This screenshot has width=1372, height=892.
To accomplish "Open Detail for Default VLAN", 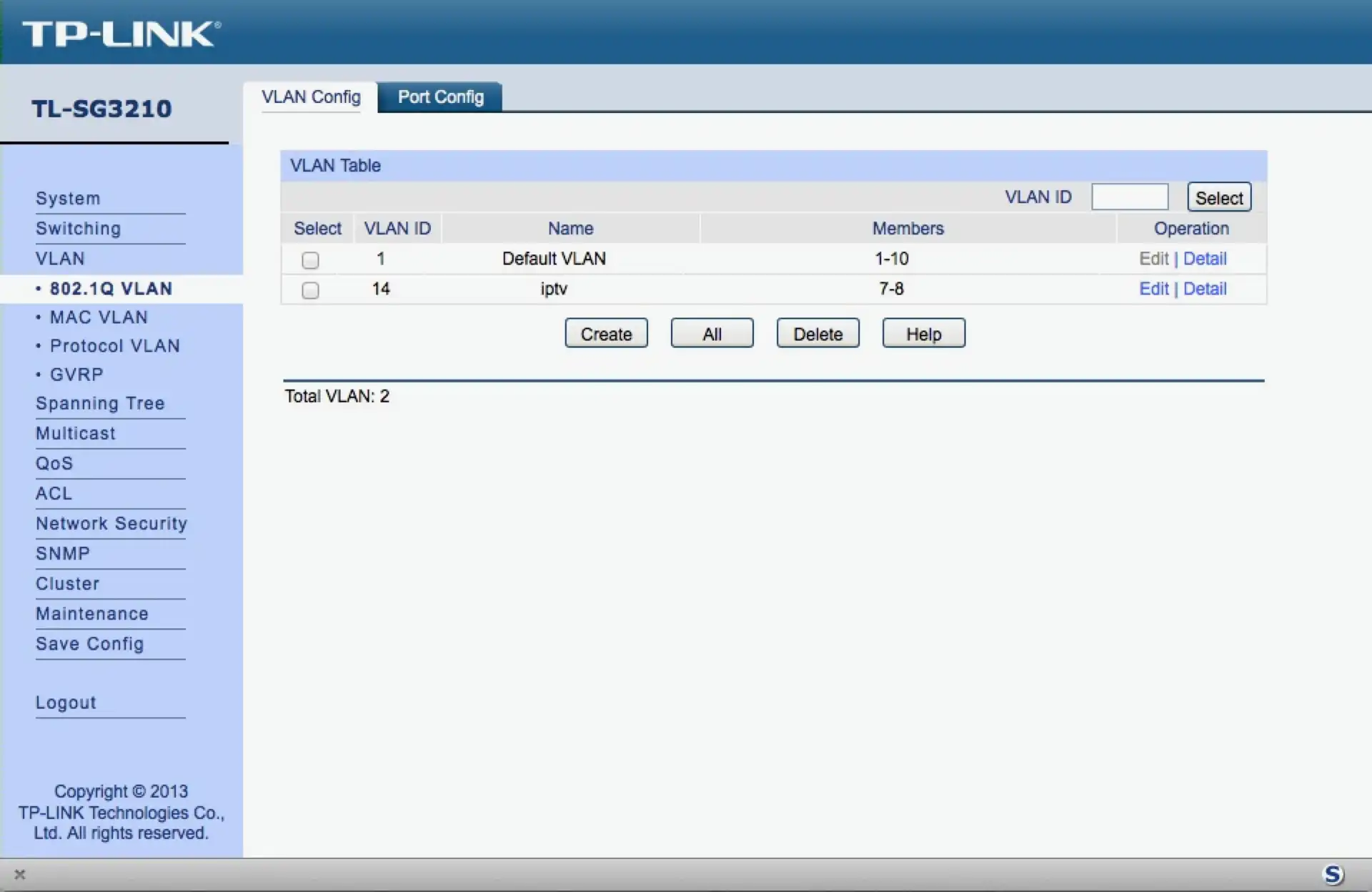I will [1205, 259].
